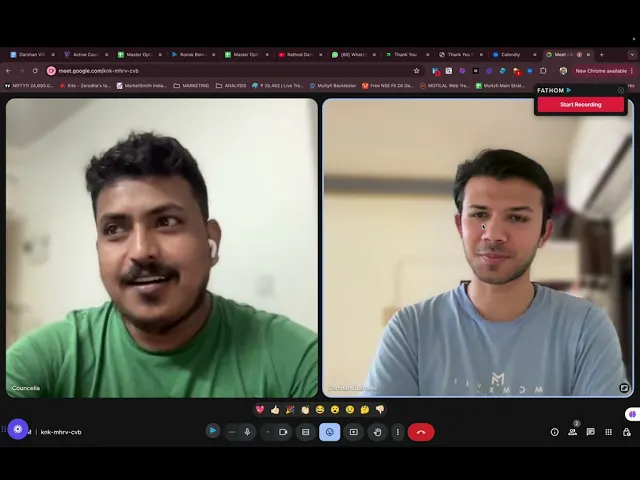Toggle the microphone in Meet controls
Image resolution: width=640 pixels, height=480 pixels.
tap(247, 432)
